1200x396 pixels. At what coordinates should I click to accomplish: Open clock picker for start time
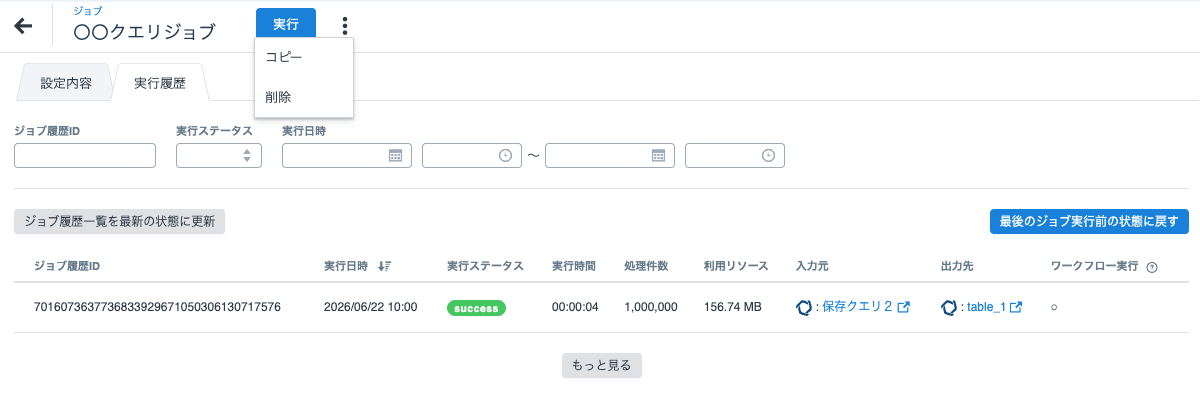505,155
